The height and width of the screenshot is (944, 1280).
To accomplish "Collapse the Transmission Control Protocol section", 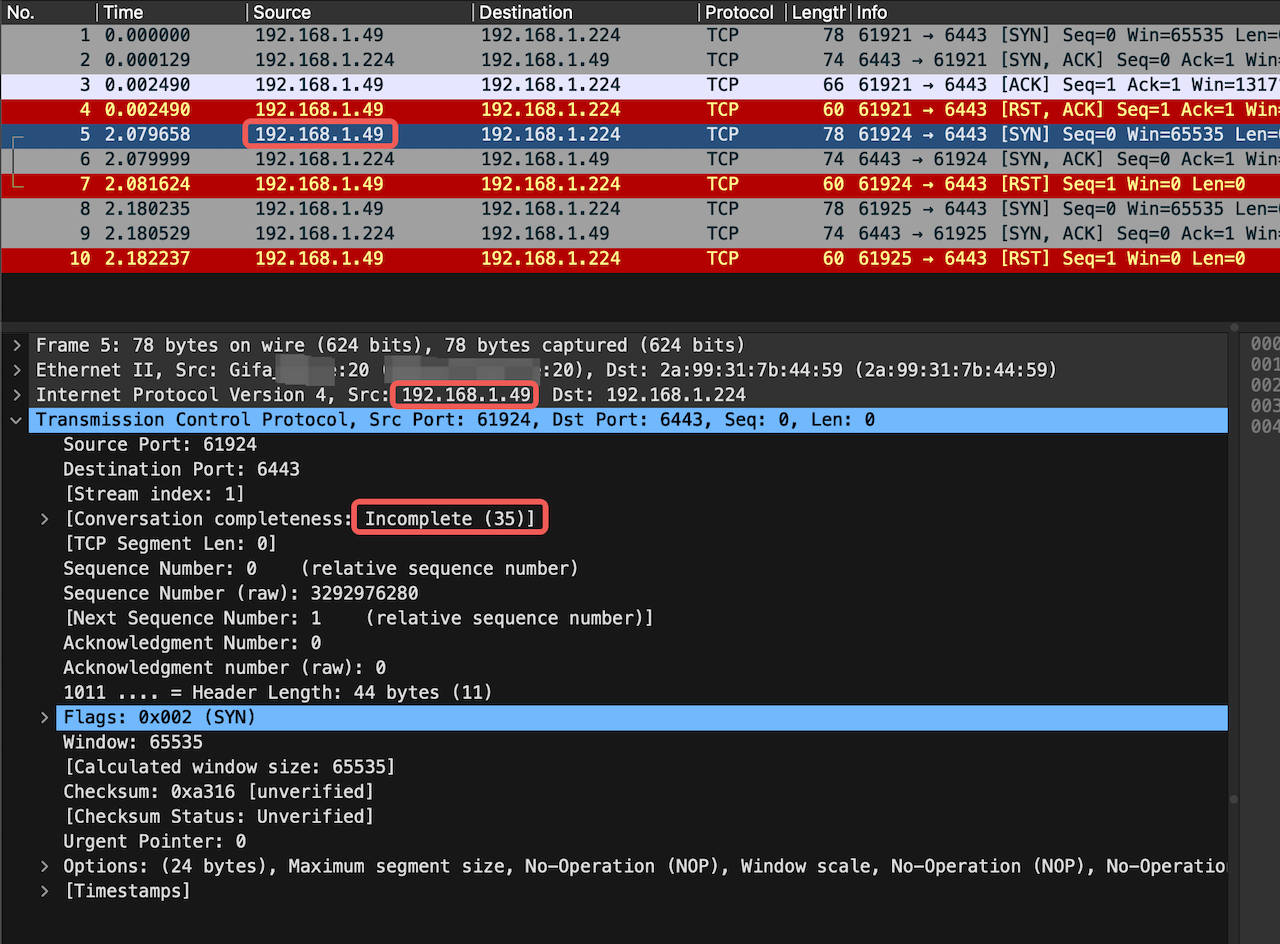I will click(x=17, y=420).
